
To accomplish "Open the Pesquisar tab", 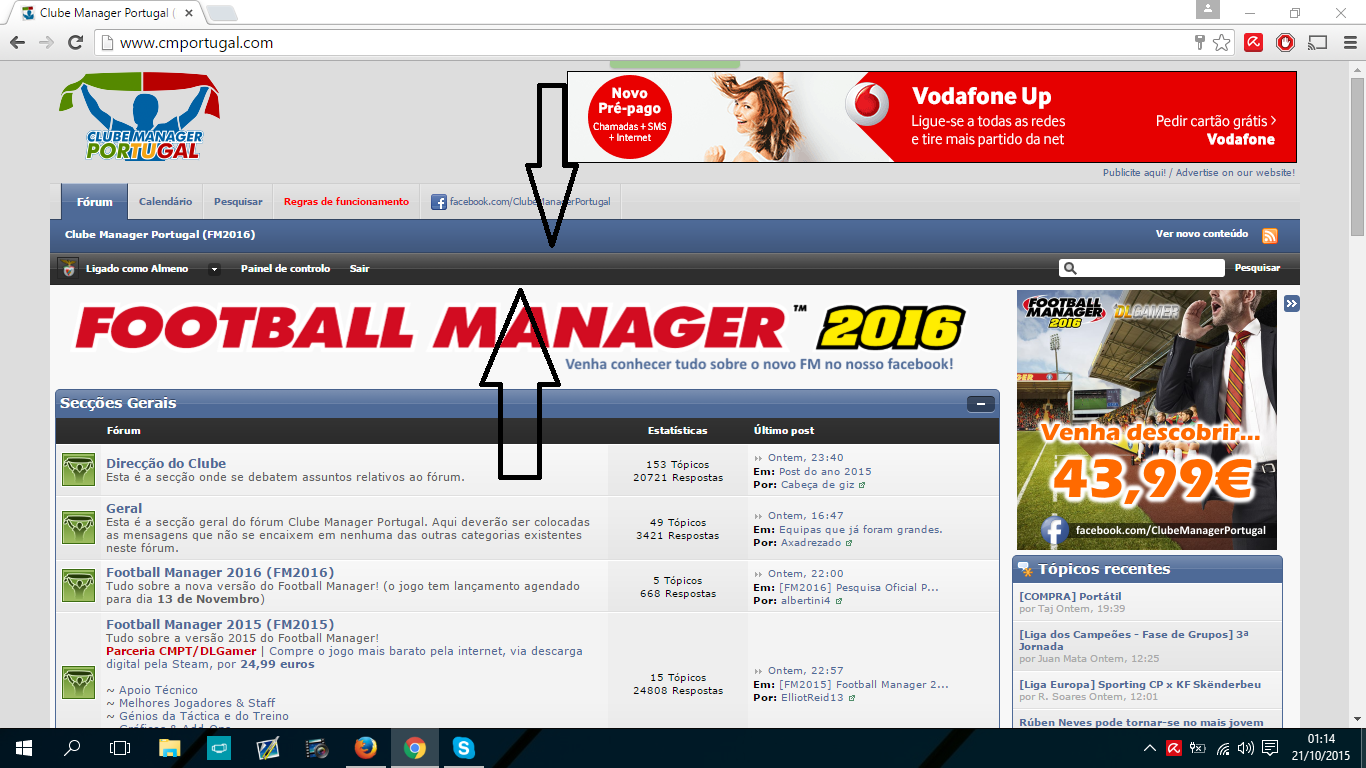I will click(238, 201).
